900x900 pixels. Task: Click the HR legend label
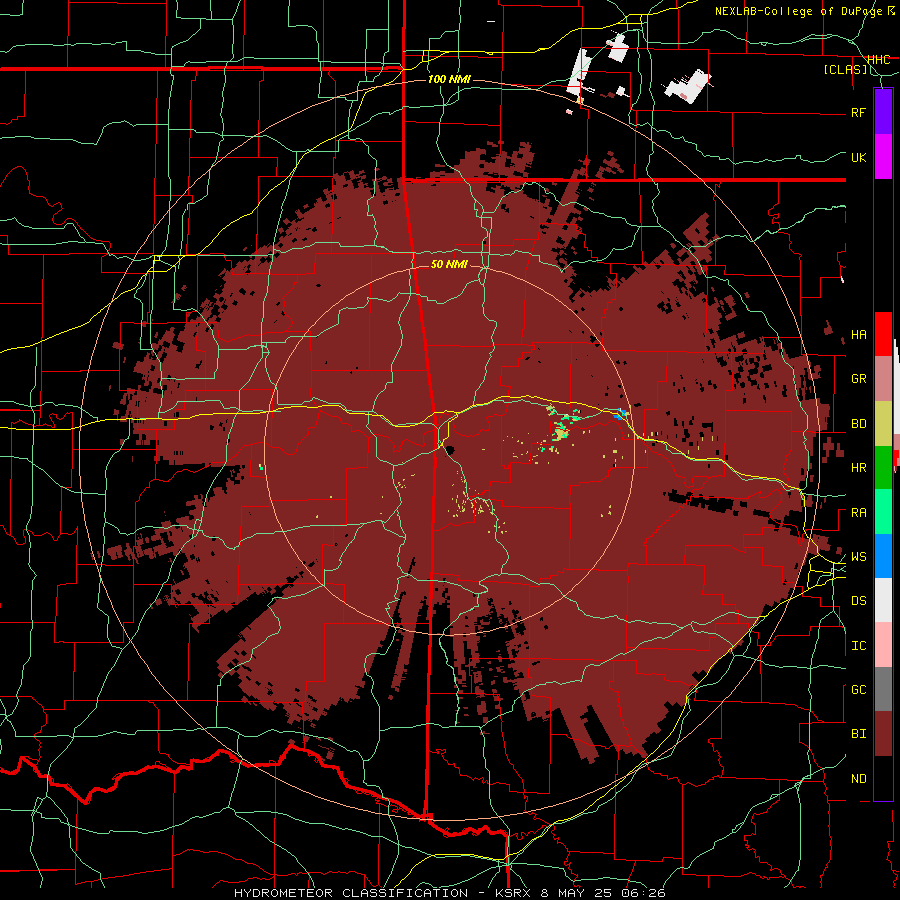[858, 468]
